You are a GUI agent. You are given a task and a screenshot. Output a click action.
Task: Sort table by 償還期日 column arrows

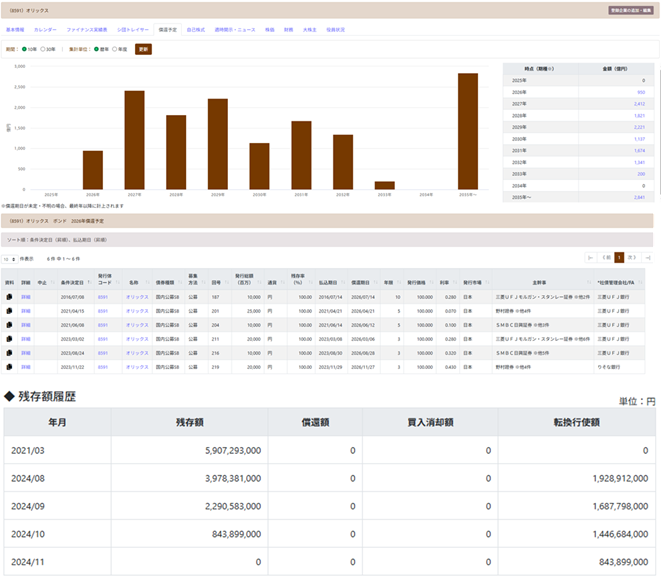tap(377, 282)
